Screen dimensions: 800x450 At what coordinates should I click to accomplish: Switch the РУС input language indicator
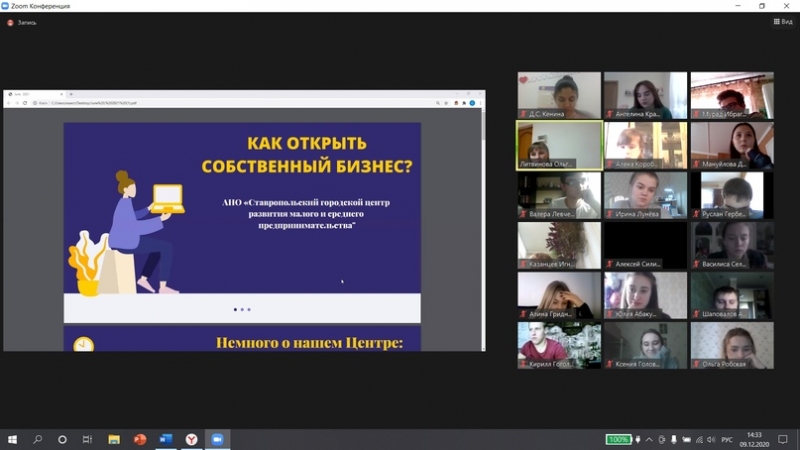click(x=727, y=439)
